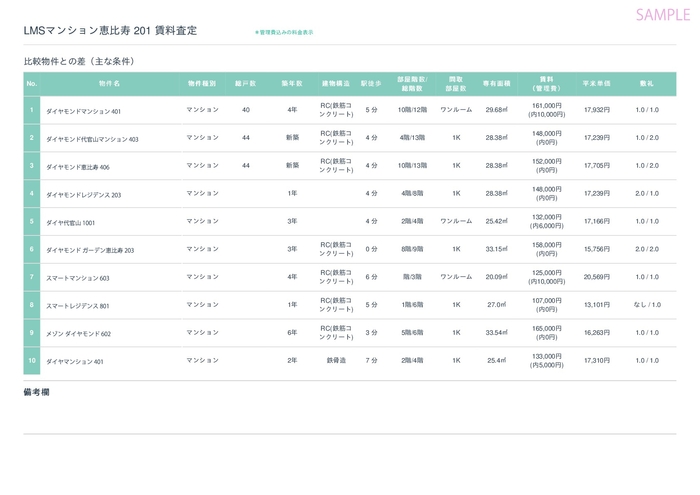Click the 鉄骨造 building structure cell
Image resolution: width=700 pixels, height=495 pixels.
pos(335,360)
